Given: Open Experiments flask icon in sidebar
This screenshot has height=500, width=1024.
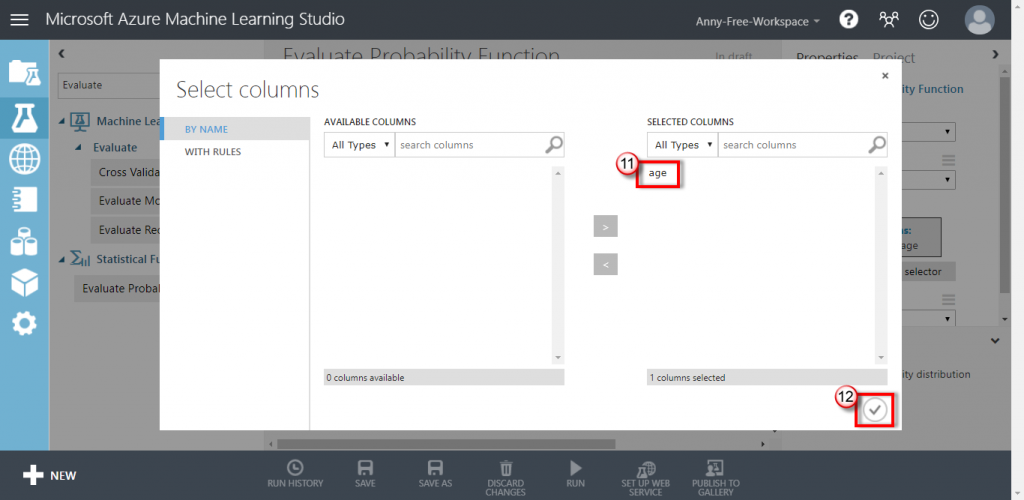Looking at the screenshot, I should tap(24, 117).
